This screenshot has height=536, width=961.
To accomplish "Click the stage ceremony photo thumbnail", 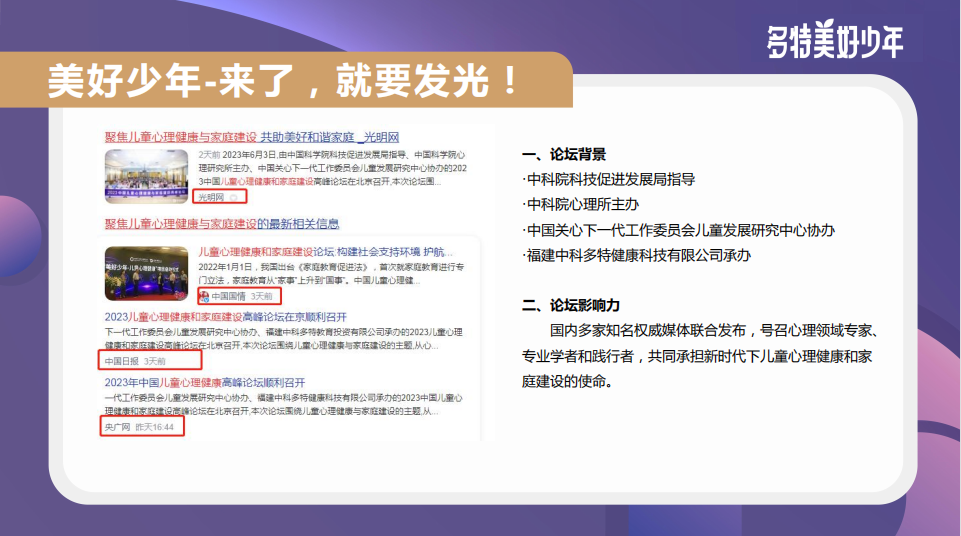I will point(146,273).
